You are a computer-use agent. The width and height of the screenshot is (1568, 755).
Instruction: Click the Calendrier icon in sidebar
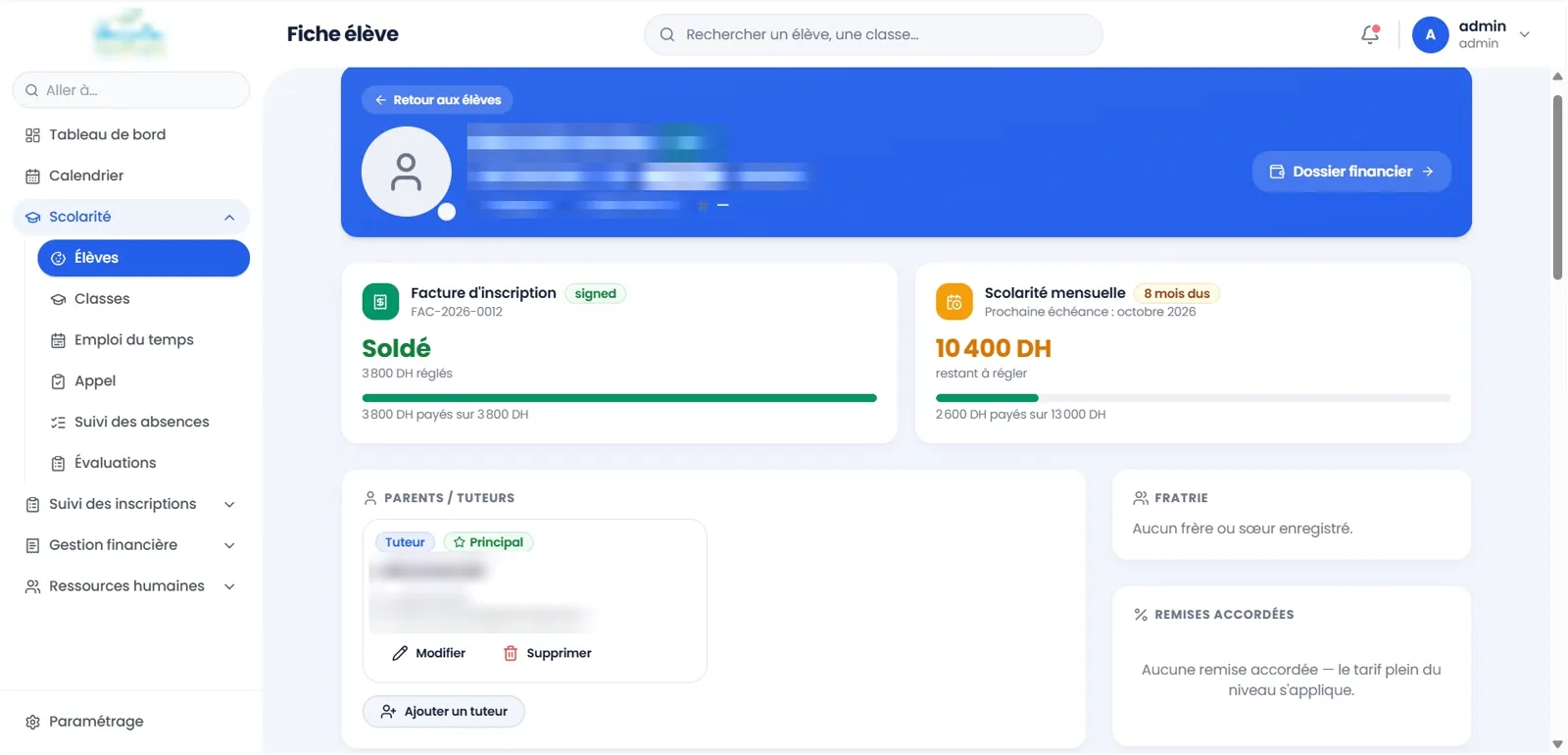click(32, 176)
